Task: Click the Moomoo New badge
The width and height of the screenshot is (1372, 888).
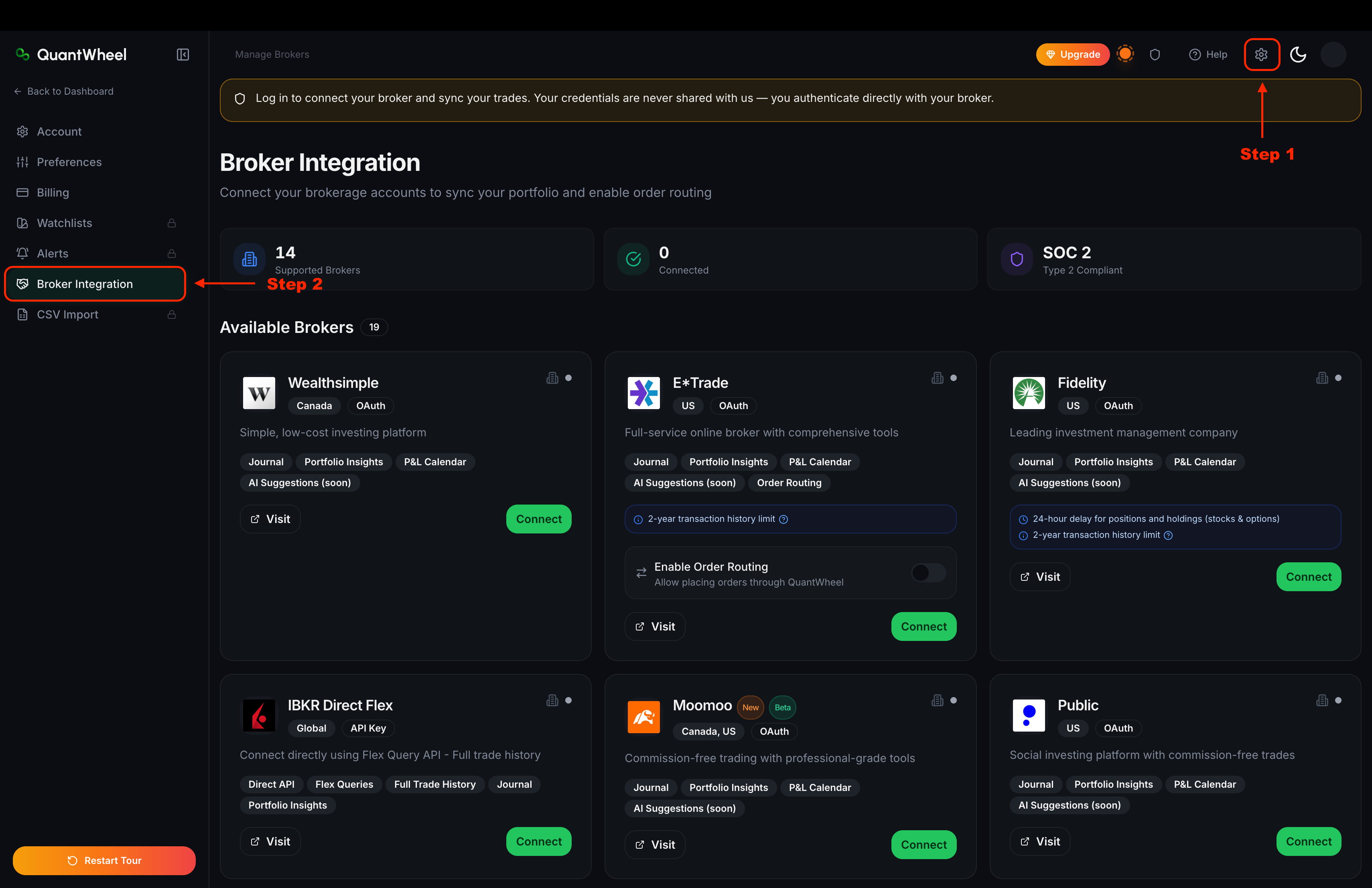Action: coord(750,708)
